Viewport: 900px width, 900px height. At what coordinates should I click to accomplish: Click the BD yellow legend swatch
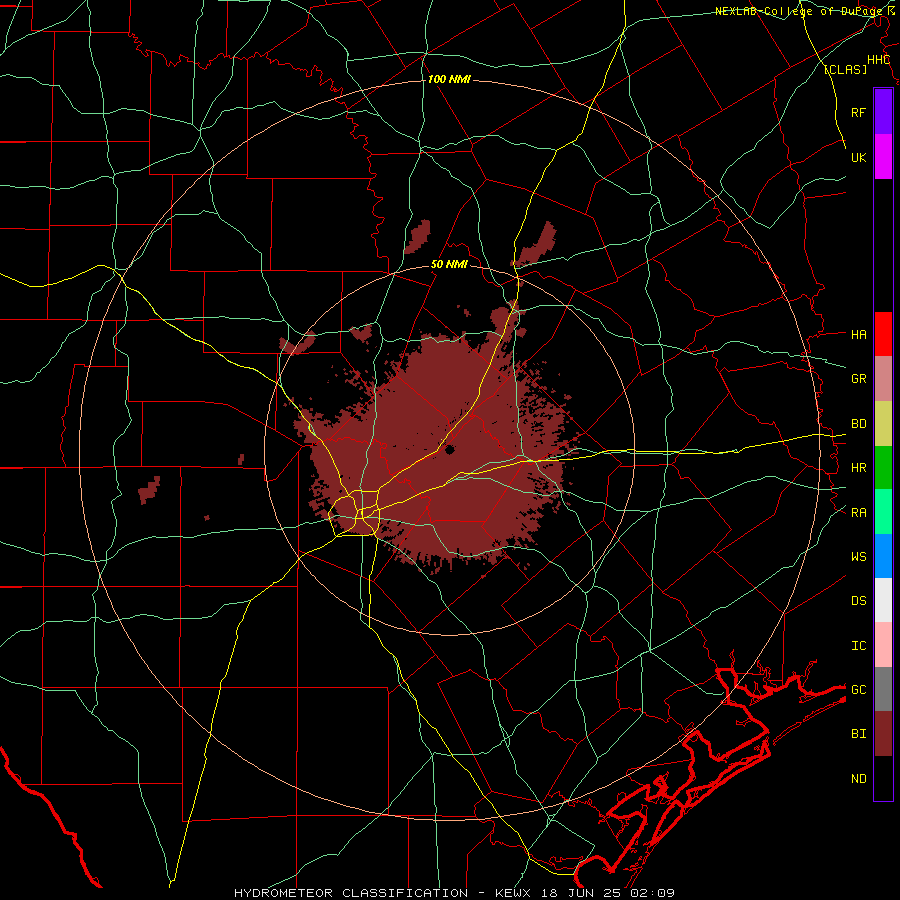(883, 423)
